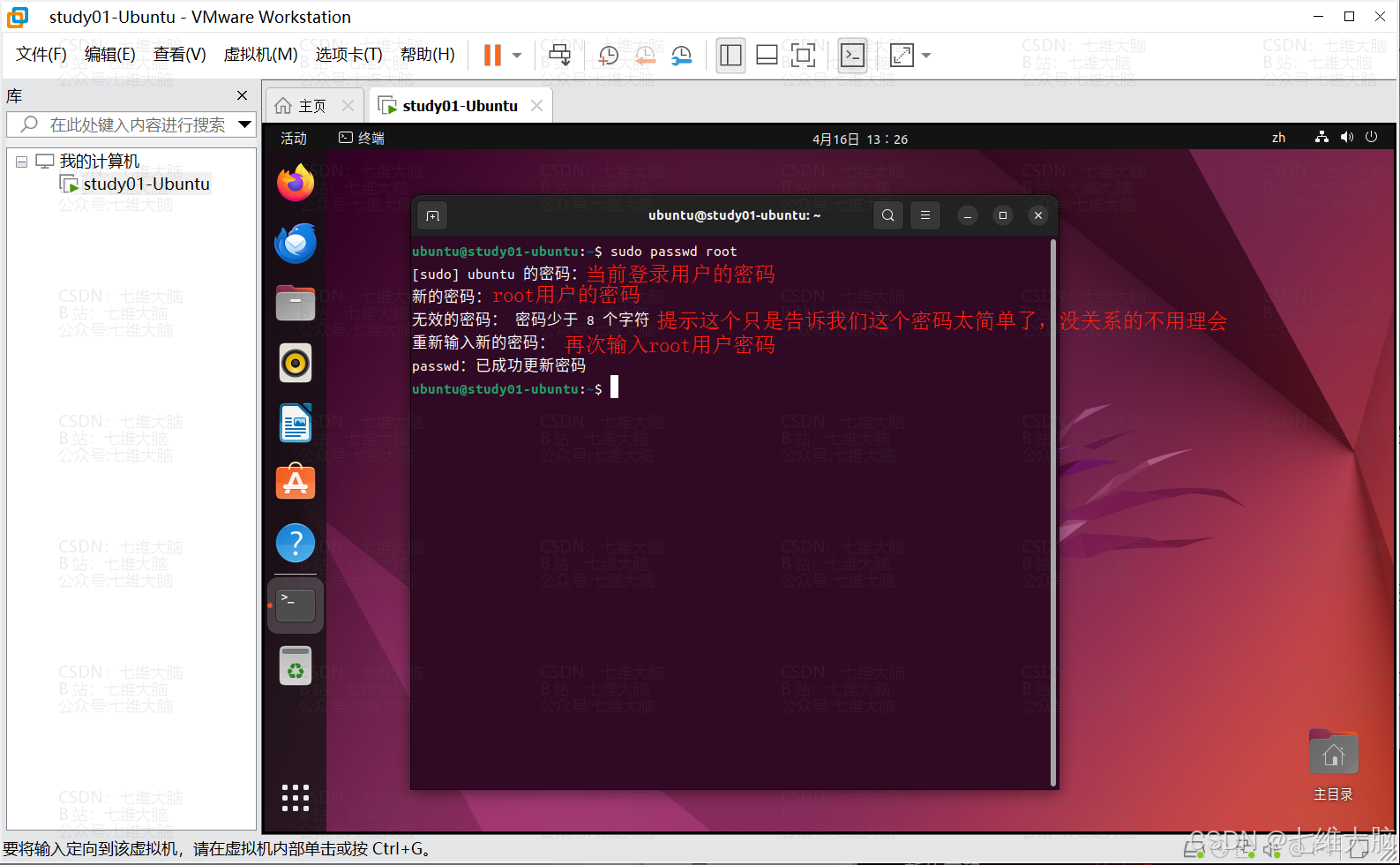Open the 虚拟机(M) menu

coord(261,55)
